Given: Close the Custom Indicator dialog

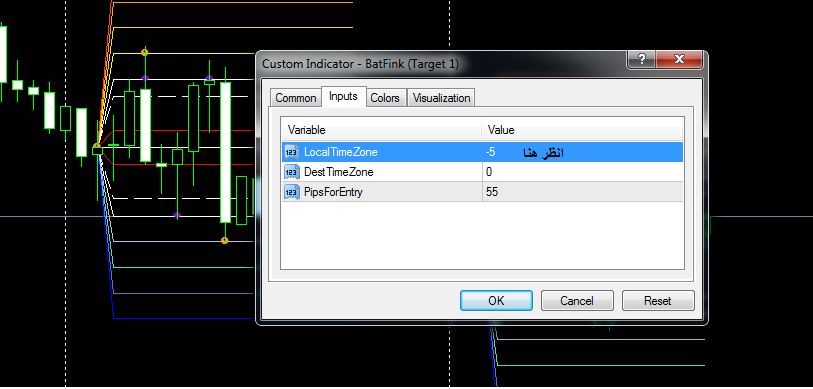Looking at the screenshot, I should point(679,59).
